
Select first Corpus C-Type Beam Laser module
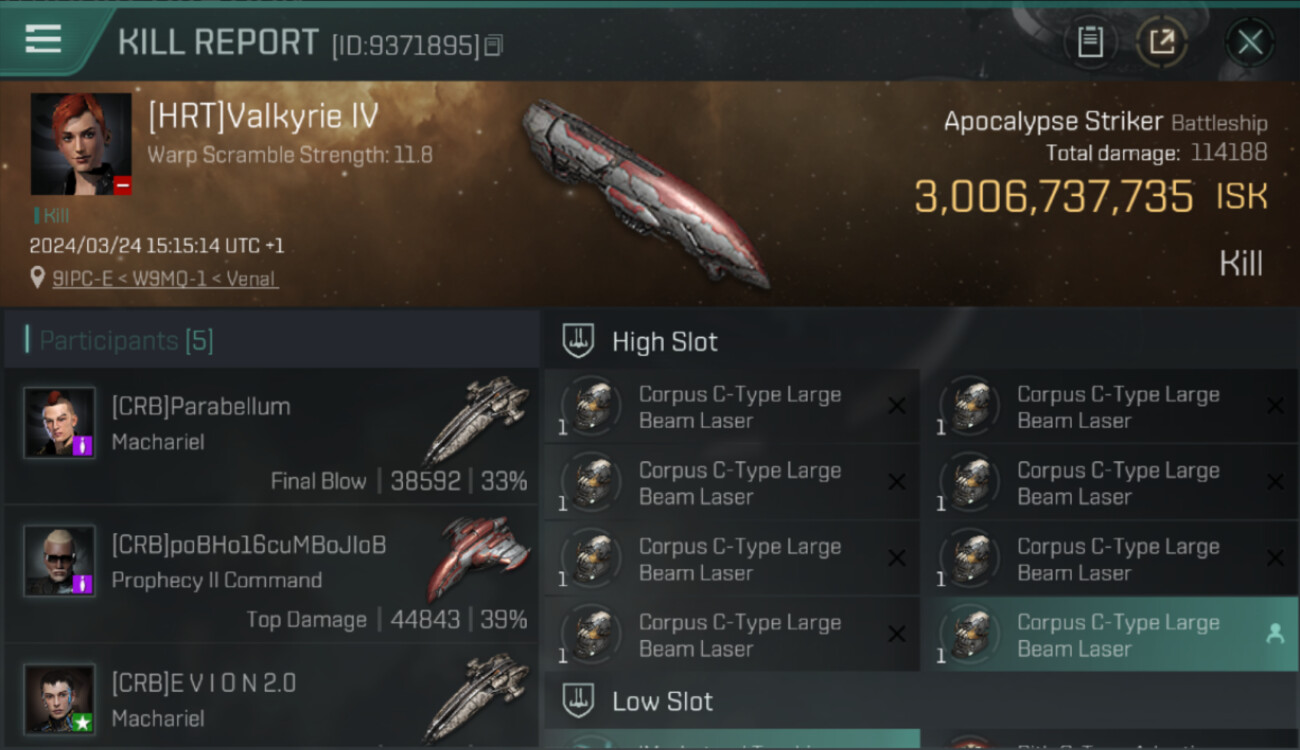pyautogui.click(x=732, y=407)
